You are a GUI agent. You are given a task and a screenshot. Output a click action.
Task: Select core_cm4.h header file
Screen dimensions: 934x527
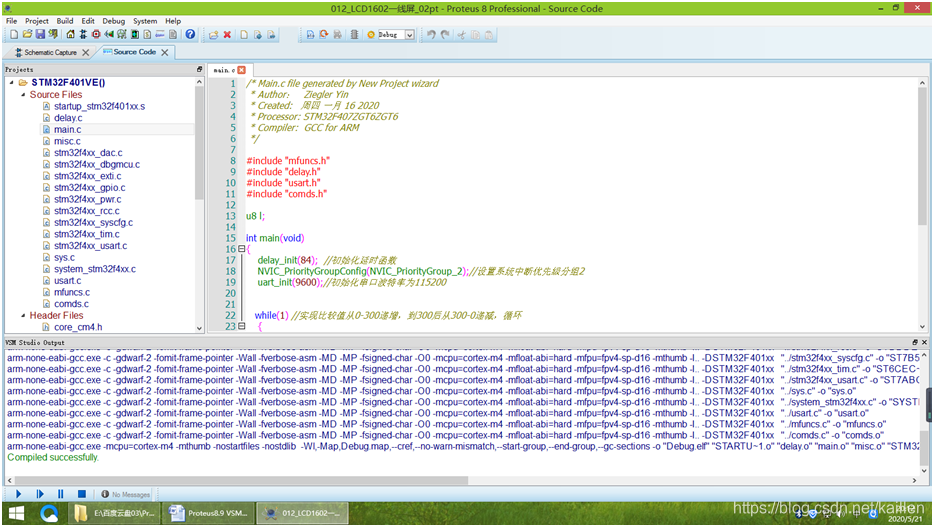tap(77, 327)
